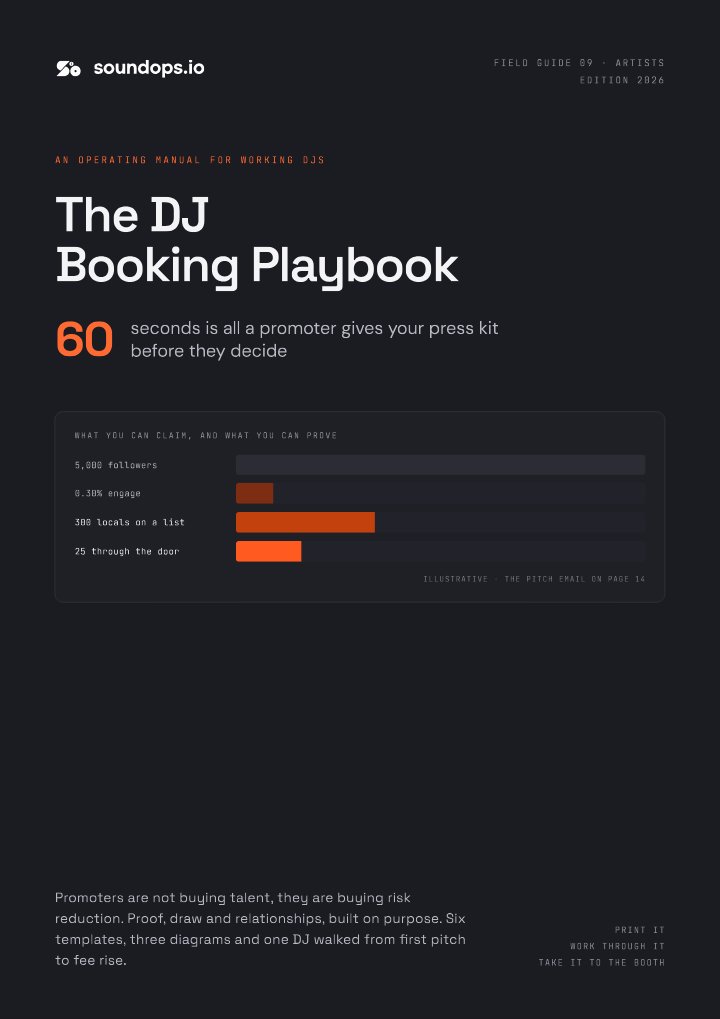Image resolution: width=720 pixels, height=1019 pixels.
Task: Click the 'TAKE IT TO THE BOOTH' line
Action: (602, 962)
